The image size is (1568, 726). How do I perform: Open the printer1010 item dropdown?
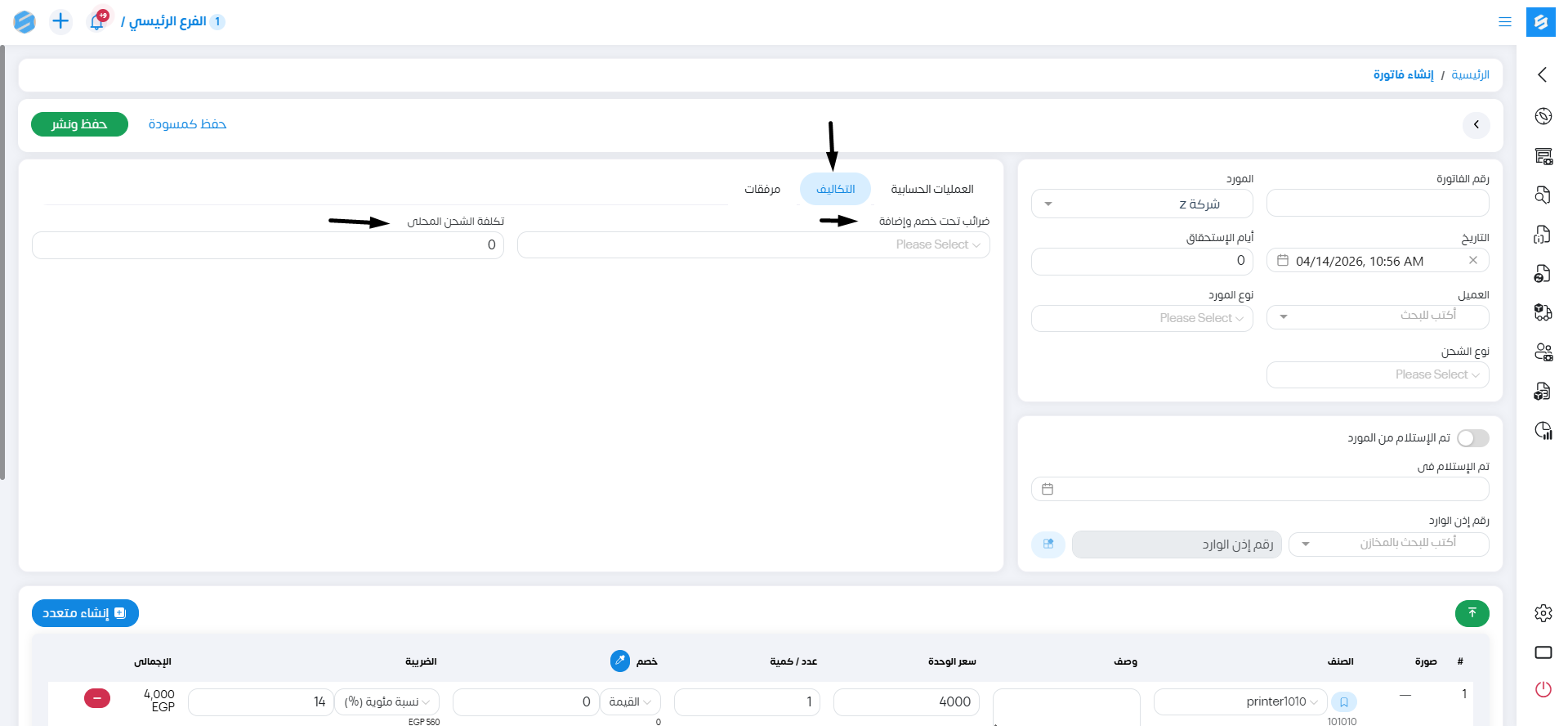pyautogui.click(x=1240, y=701)
